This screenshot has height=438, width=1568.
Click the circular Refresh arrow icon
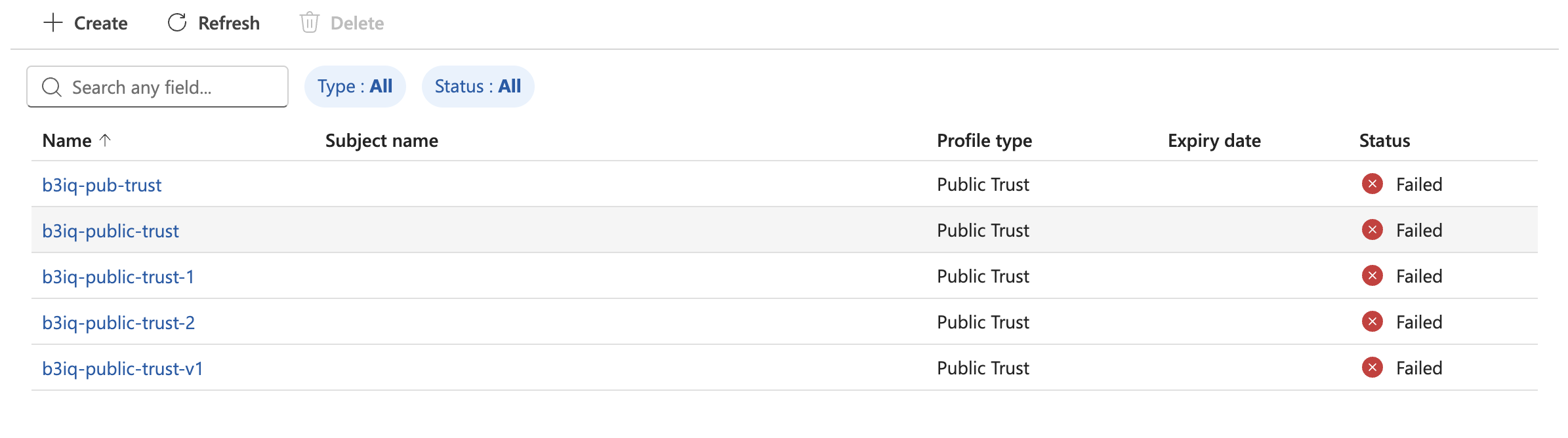point(177,23)
